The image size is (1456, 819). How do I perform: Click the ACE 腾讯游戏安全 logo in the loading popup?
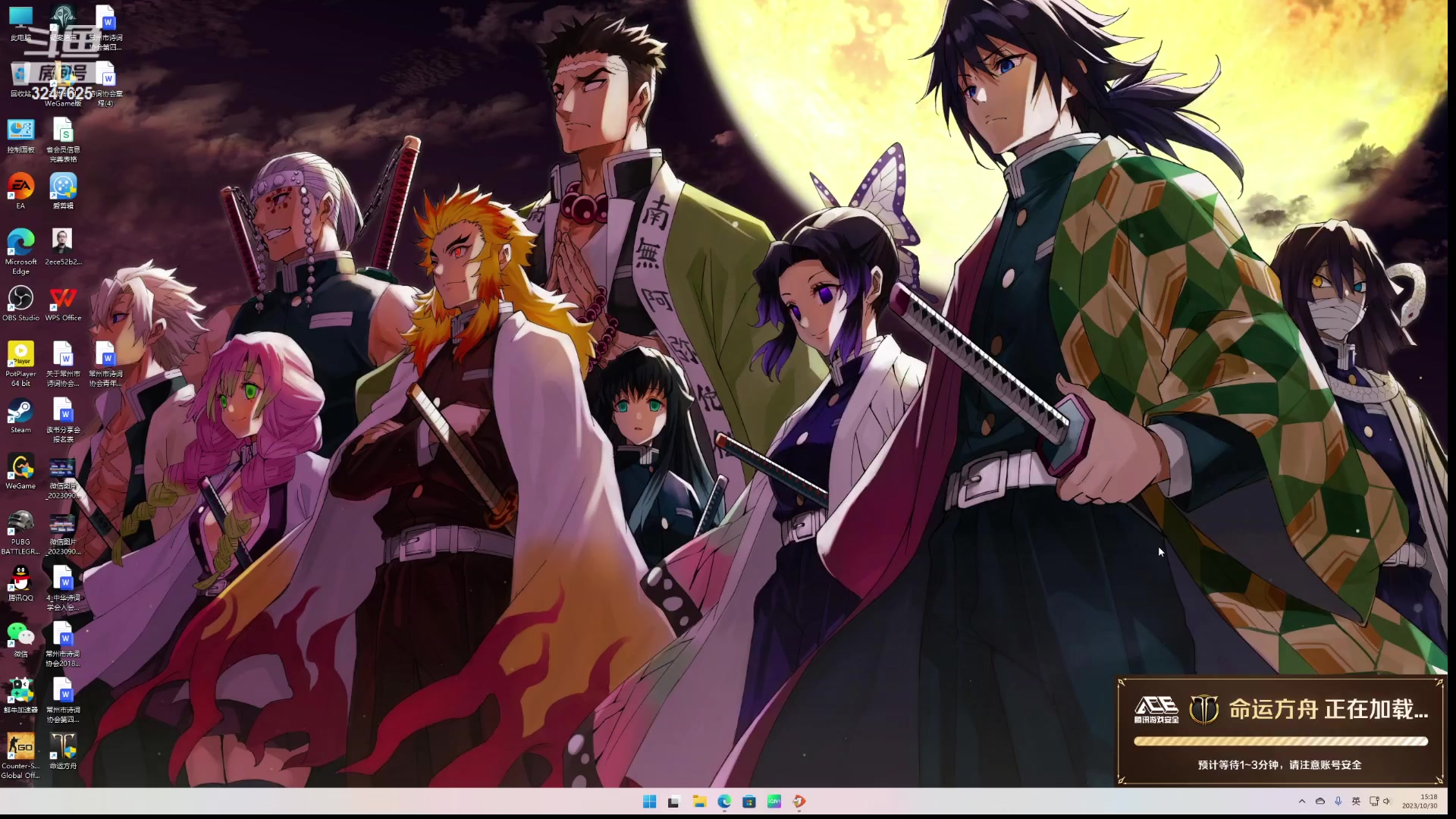(x=1156, y=710)
